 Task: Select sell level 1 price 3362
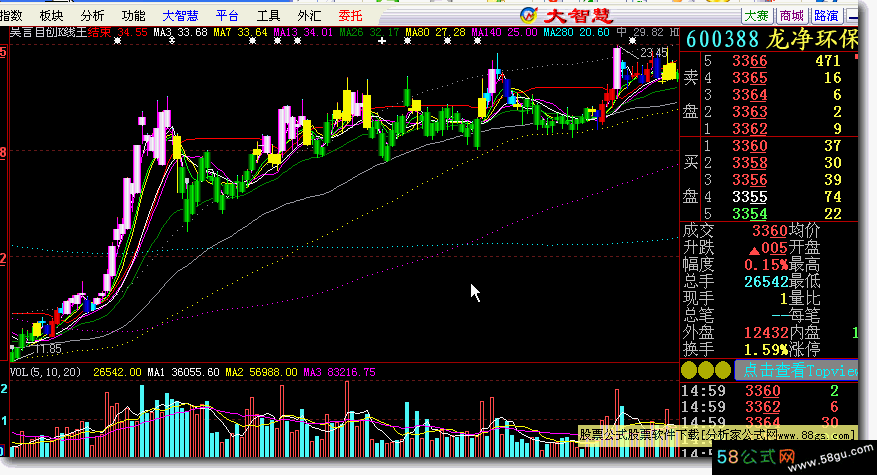click(749, 128)
